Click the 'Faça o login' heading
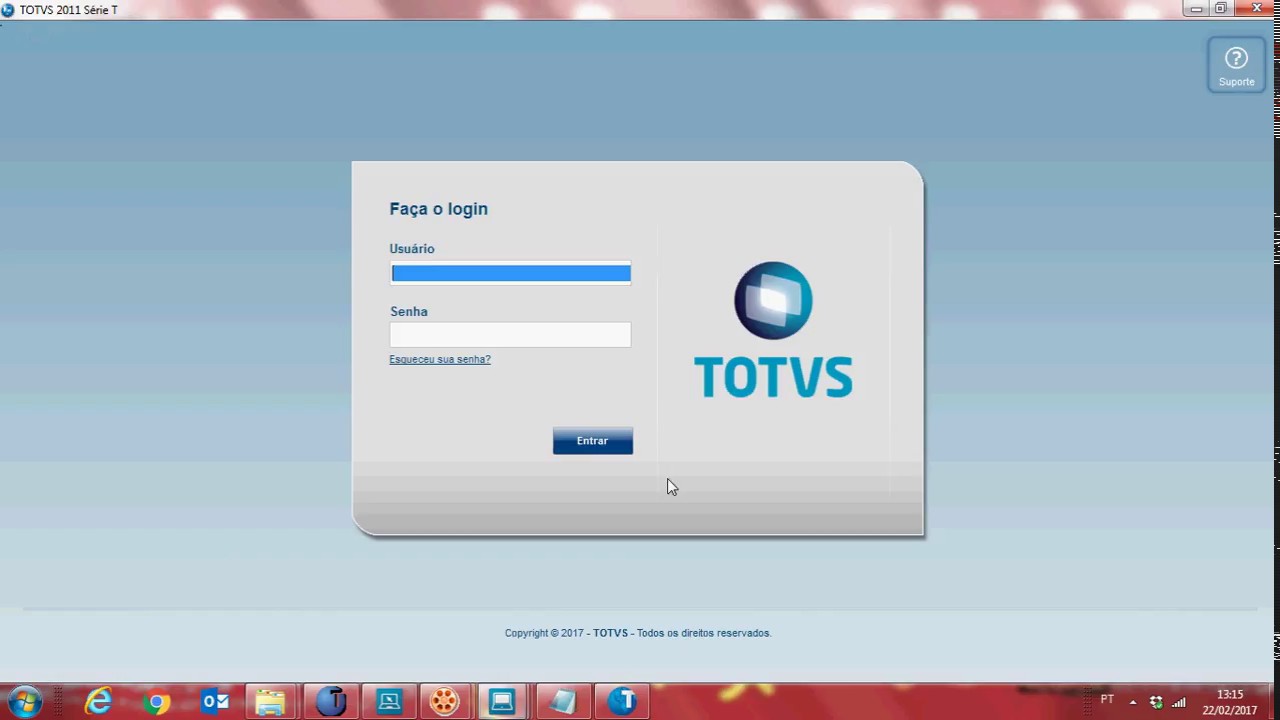This screenshot has width=1280, height=720. tap(439, 209)
